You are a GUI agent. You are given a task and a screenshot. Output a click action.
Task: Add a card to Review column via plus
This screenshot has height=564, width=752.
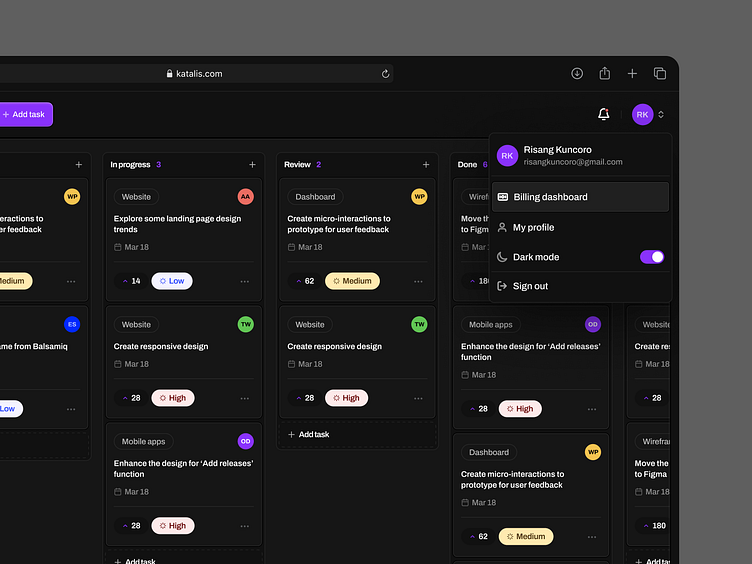pyautogui.click(x=426, y=164)
